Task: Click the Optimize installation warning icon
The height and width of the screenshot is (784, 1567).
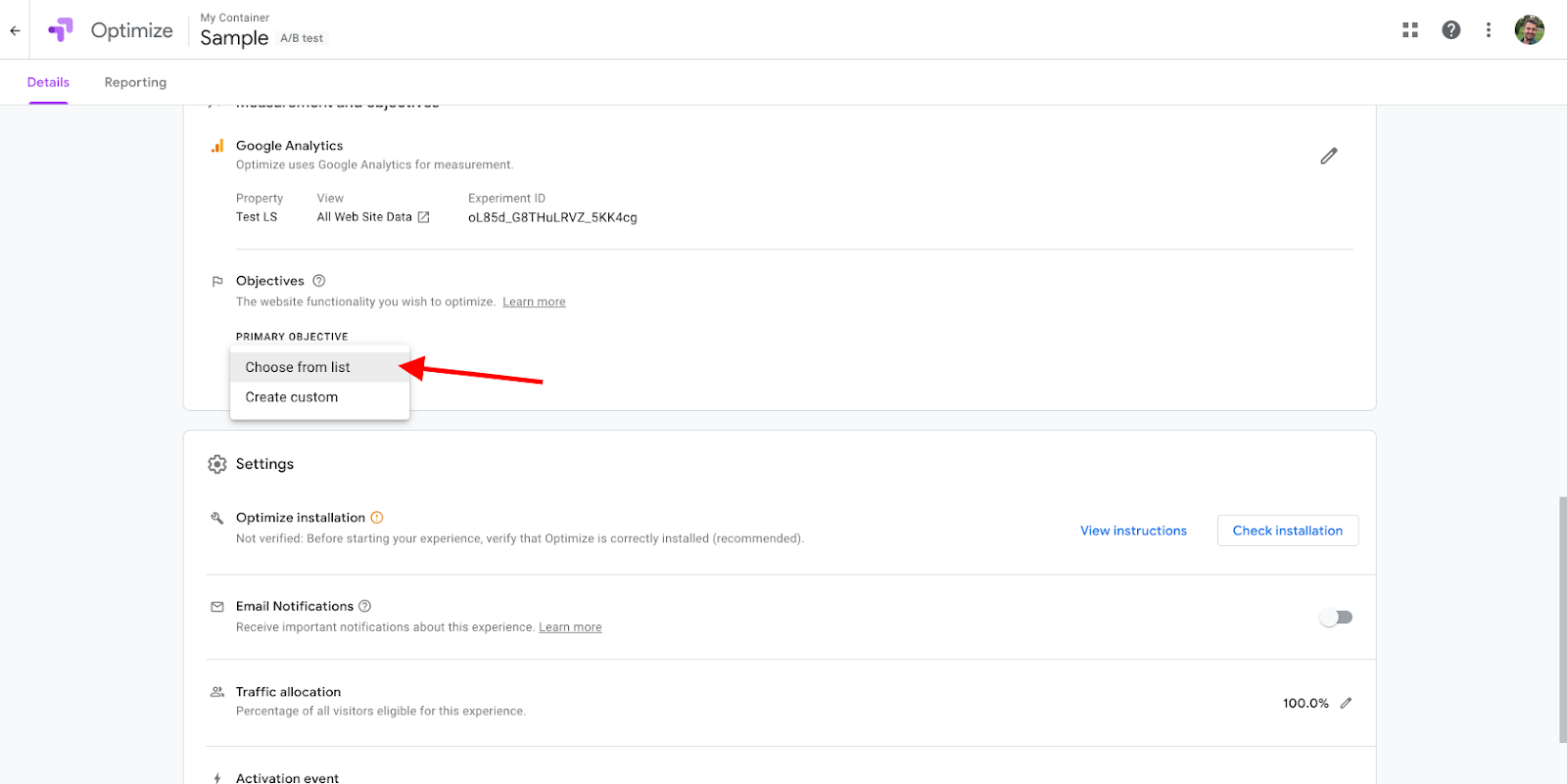Action: coord(377,518)
